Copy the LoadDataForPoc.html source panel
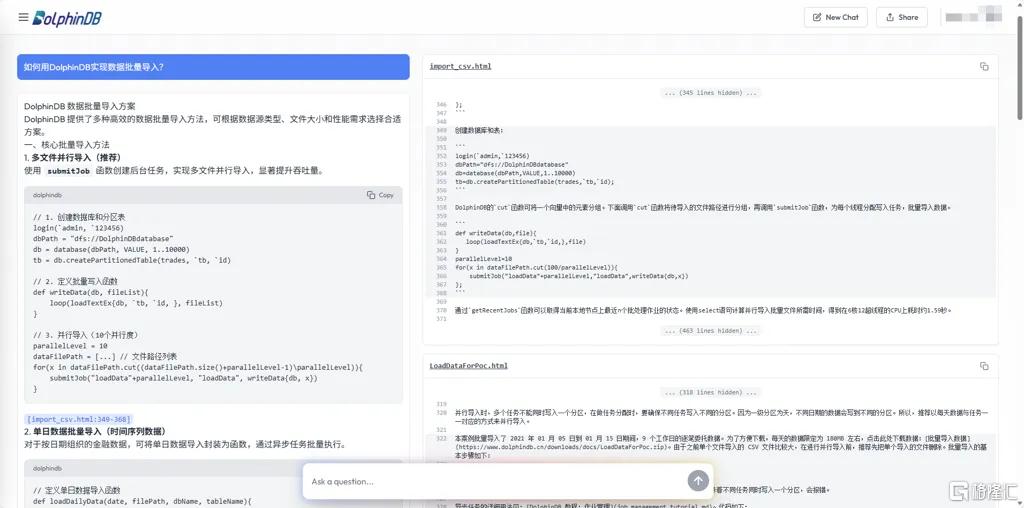Image resolution: width=1024 pixels, height=508 pixels. coord(984,366)
